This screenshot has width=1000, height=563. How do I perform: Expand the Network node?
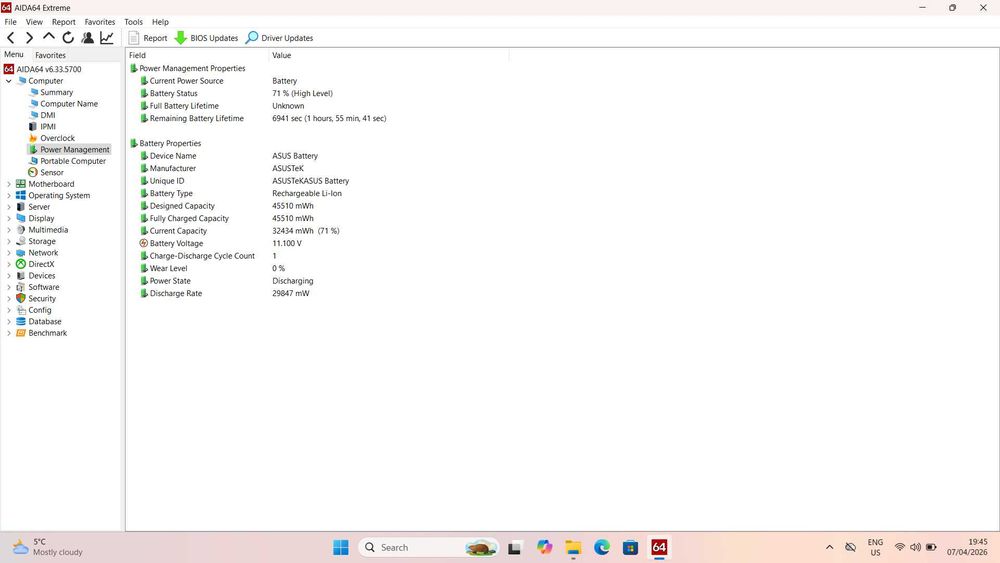[x=8, y=253]
